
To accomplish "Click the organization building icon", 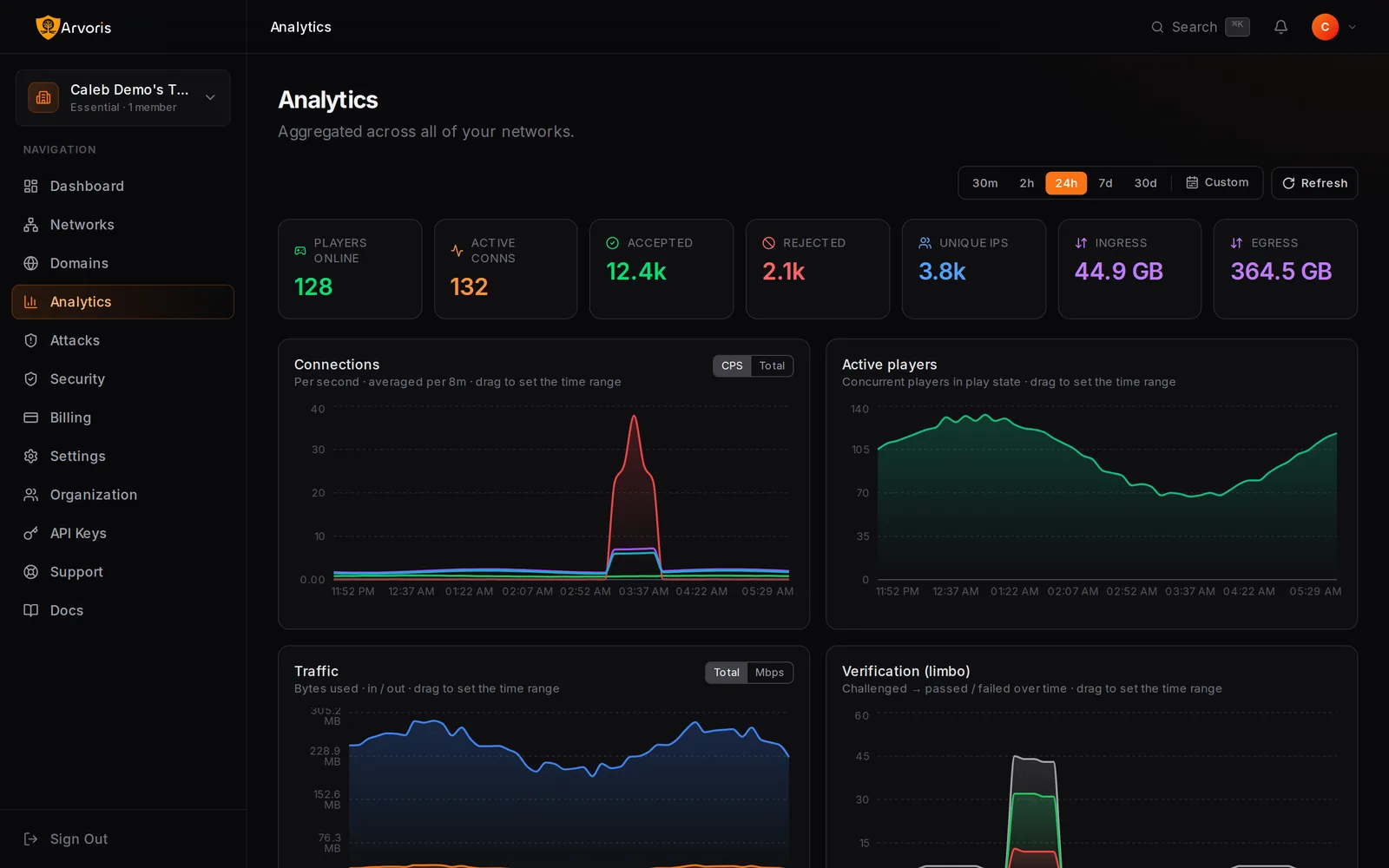I will point(43,97).
